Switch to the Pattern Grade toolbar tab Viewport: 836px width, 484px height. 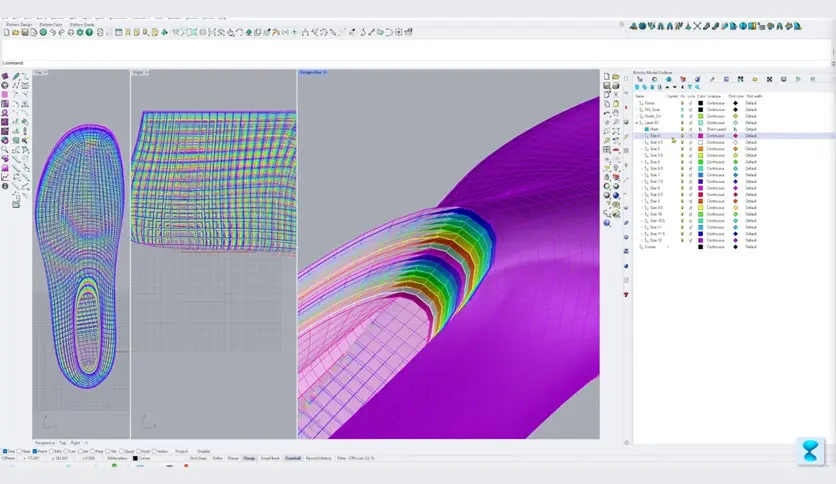click(x=82, y=25)
